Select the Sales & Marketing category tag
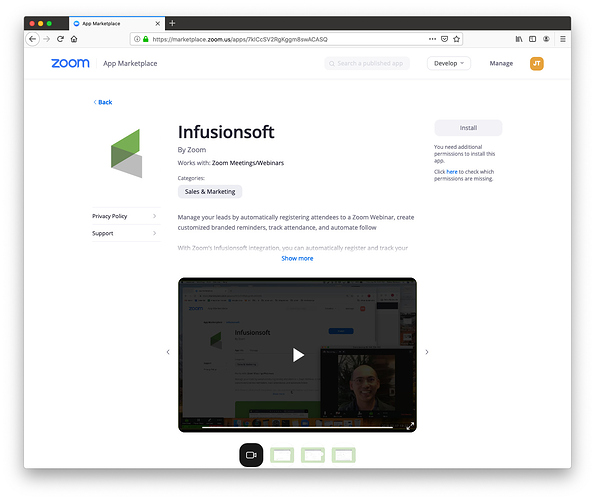595x500 pixels. point(210,192)
